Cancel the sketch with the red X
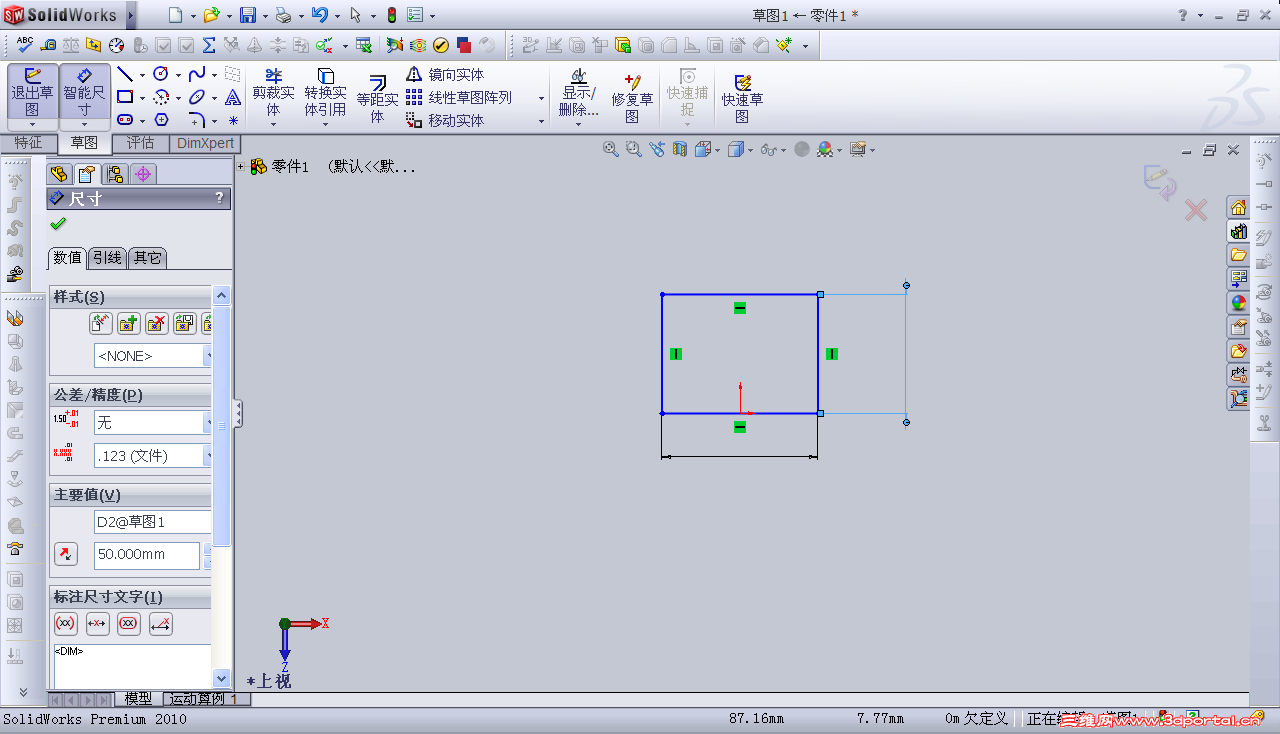The image size is (1280, 734). (1196, 210)
